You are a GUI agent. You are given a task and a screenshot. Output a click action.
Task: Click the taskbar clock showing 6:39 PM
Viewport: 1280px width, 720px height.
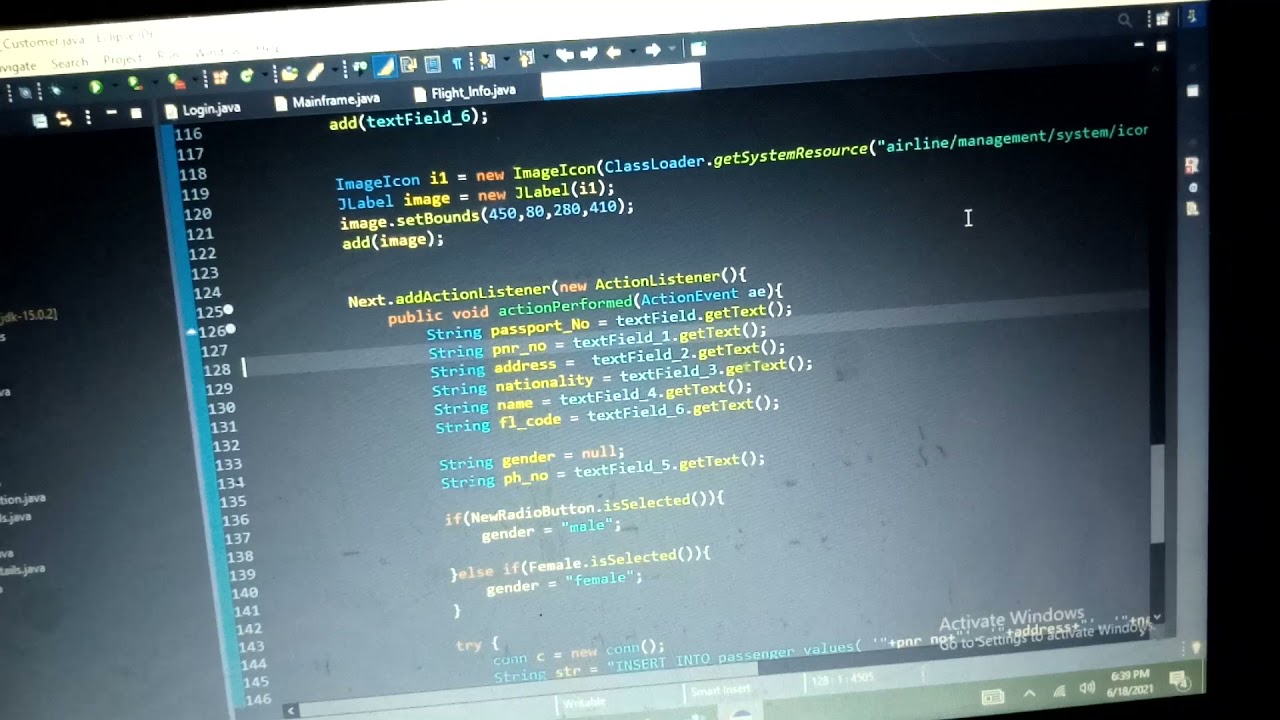pos(1128,682)
